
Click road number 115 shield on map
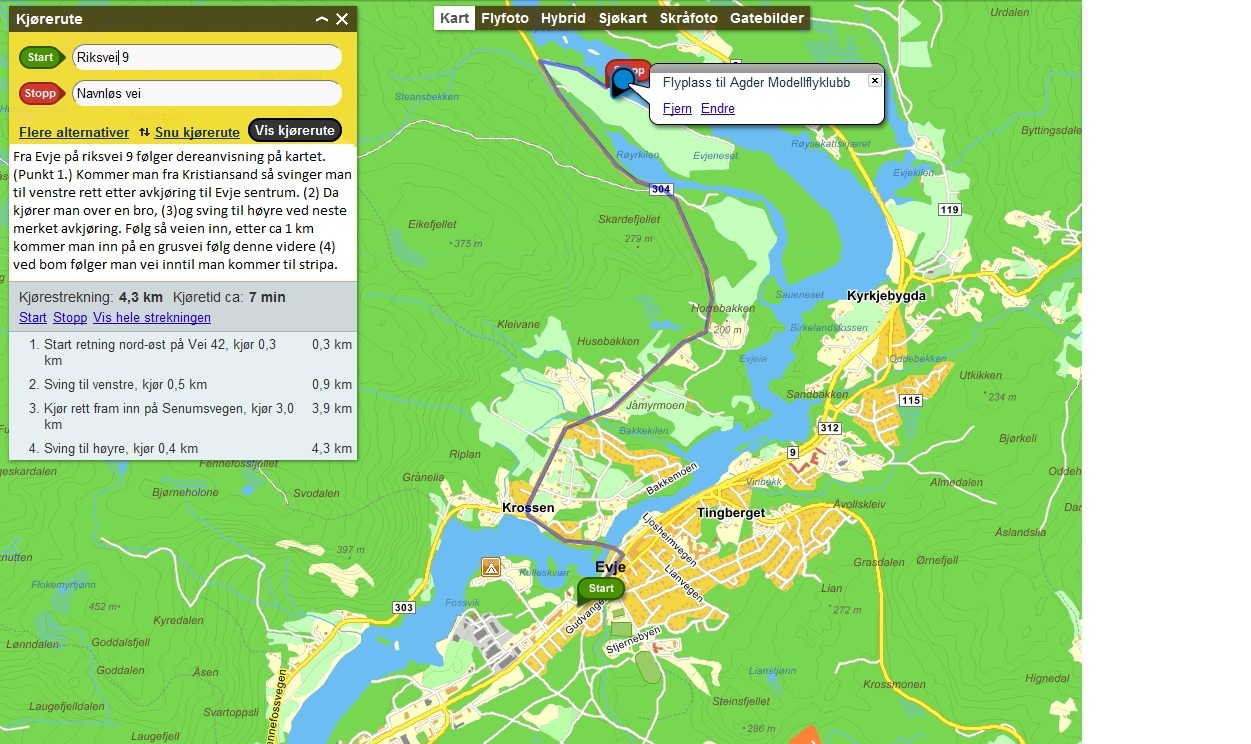910,400
